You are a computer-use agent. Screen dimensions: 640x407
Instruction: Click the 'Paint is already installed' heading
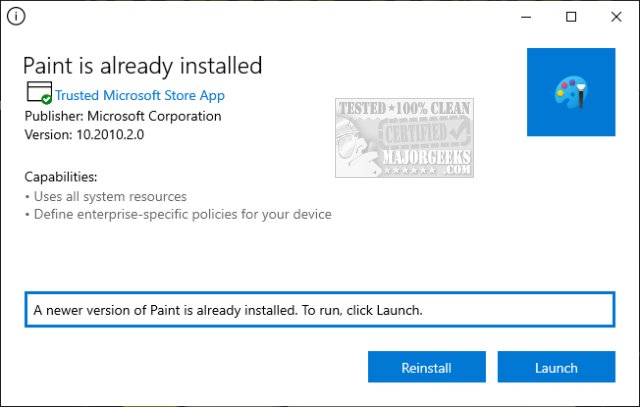(x=142, y=66)
